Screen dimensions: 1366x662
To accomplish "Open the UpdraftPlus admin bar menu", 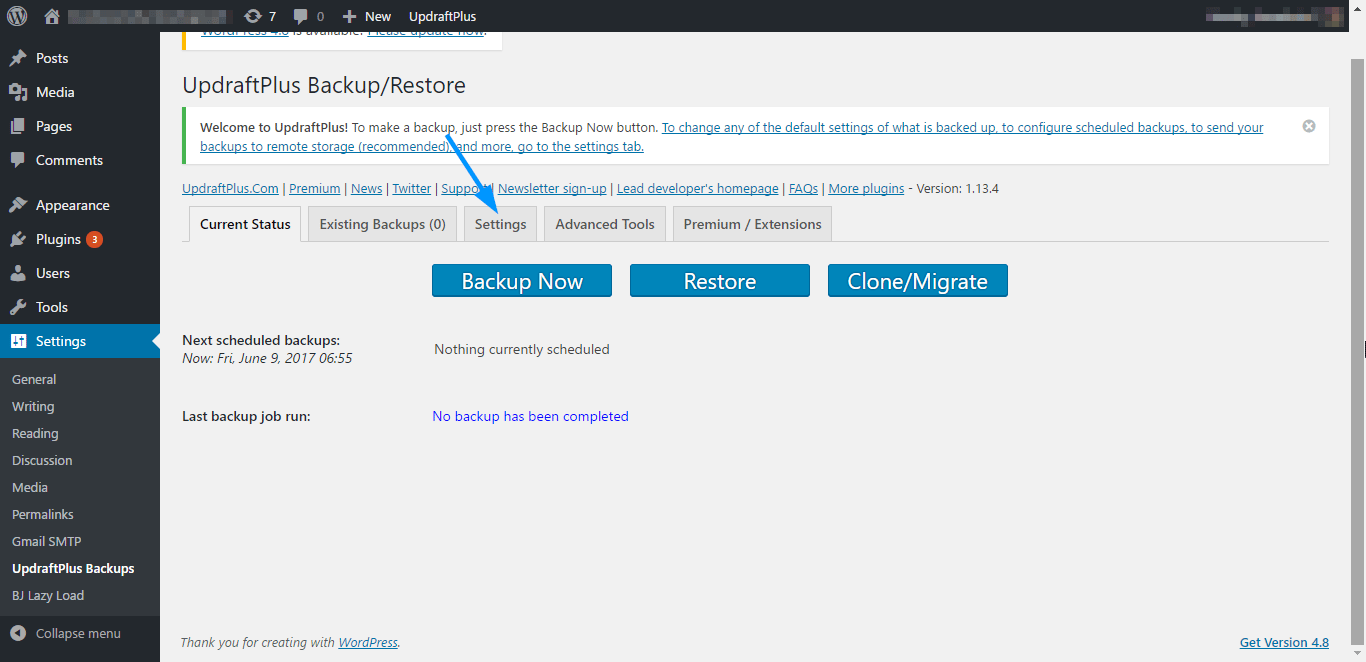I will tap(442, 16).
